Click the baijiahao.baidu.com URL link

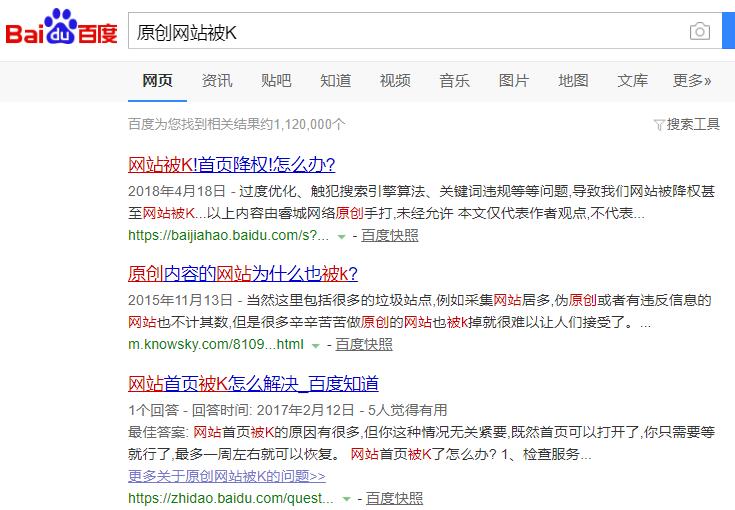point(228,235)
